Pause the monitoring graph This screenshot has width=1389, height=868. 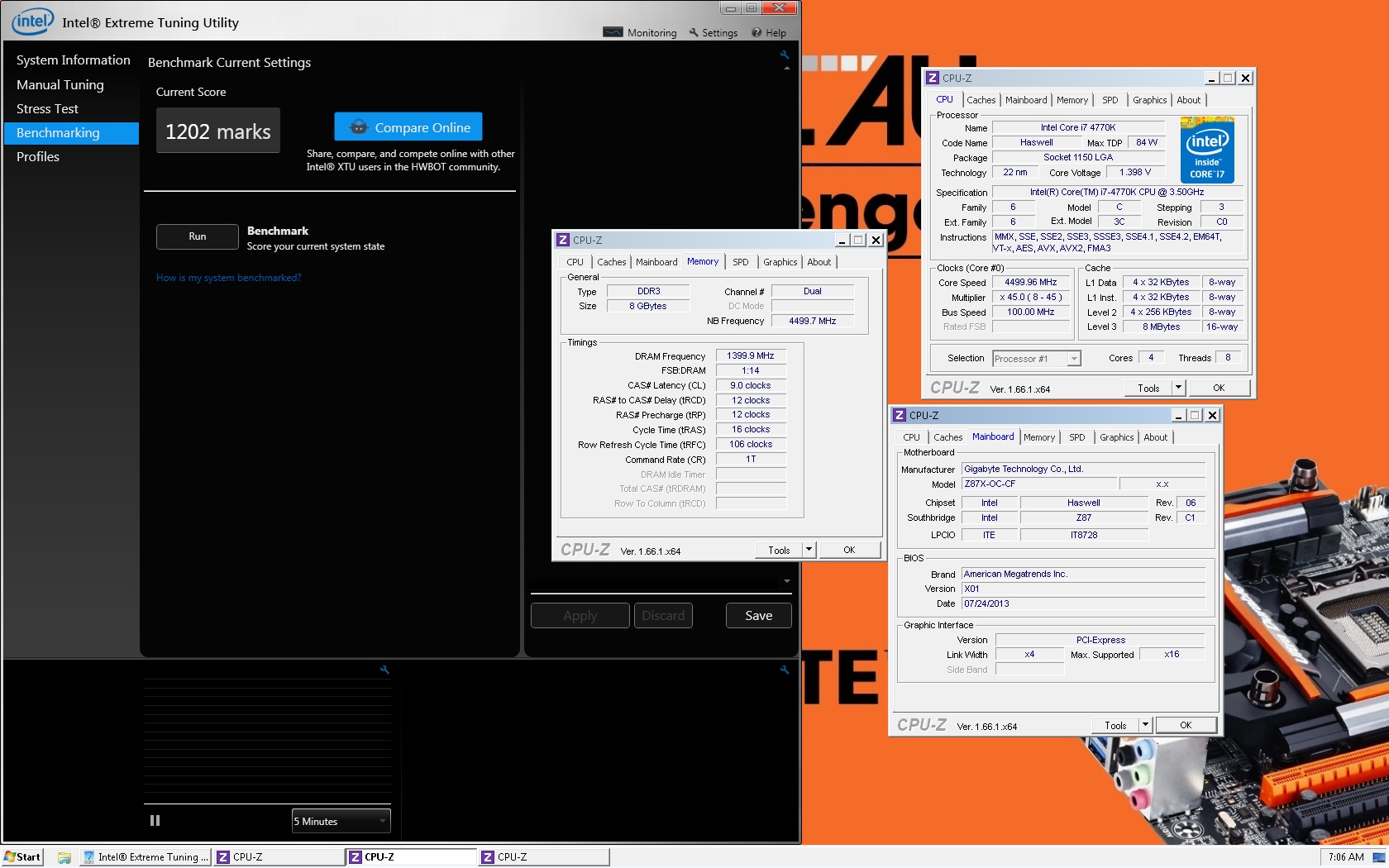click(x=155, y=821)
